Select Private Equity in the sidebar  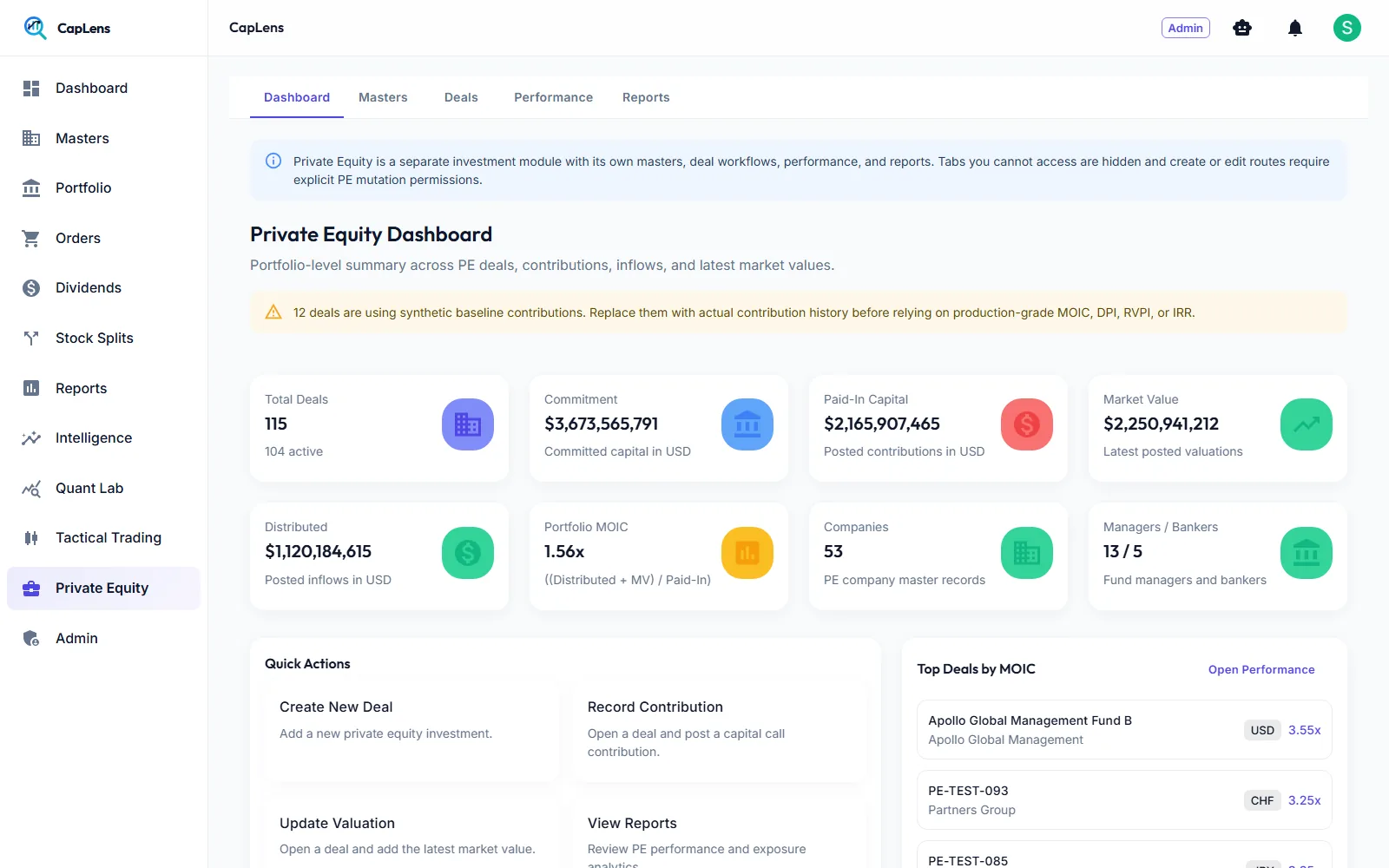coord(103,589)
